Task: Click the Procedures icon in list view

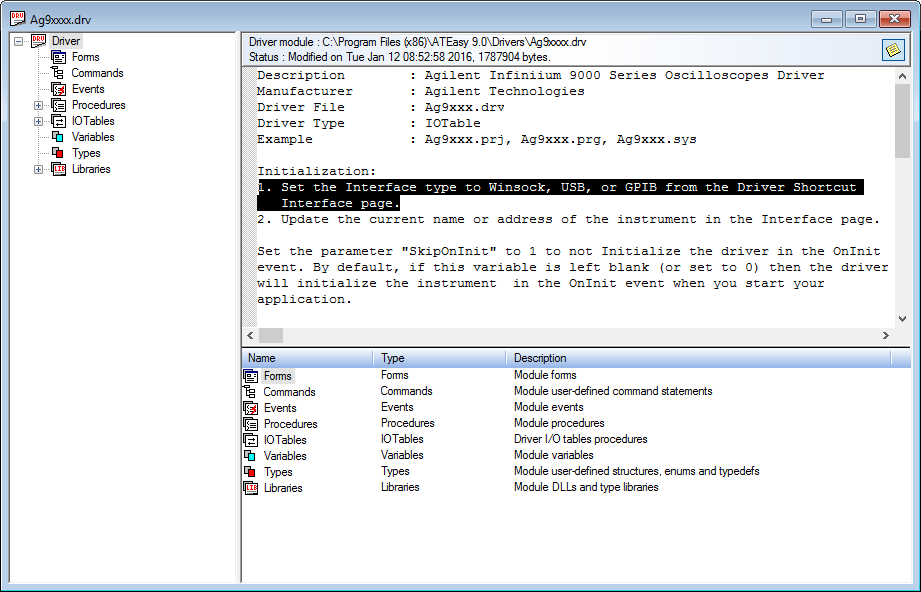Action: coord(251,423)
